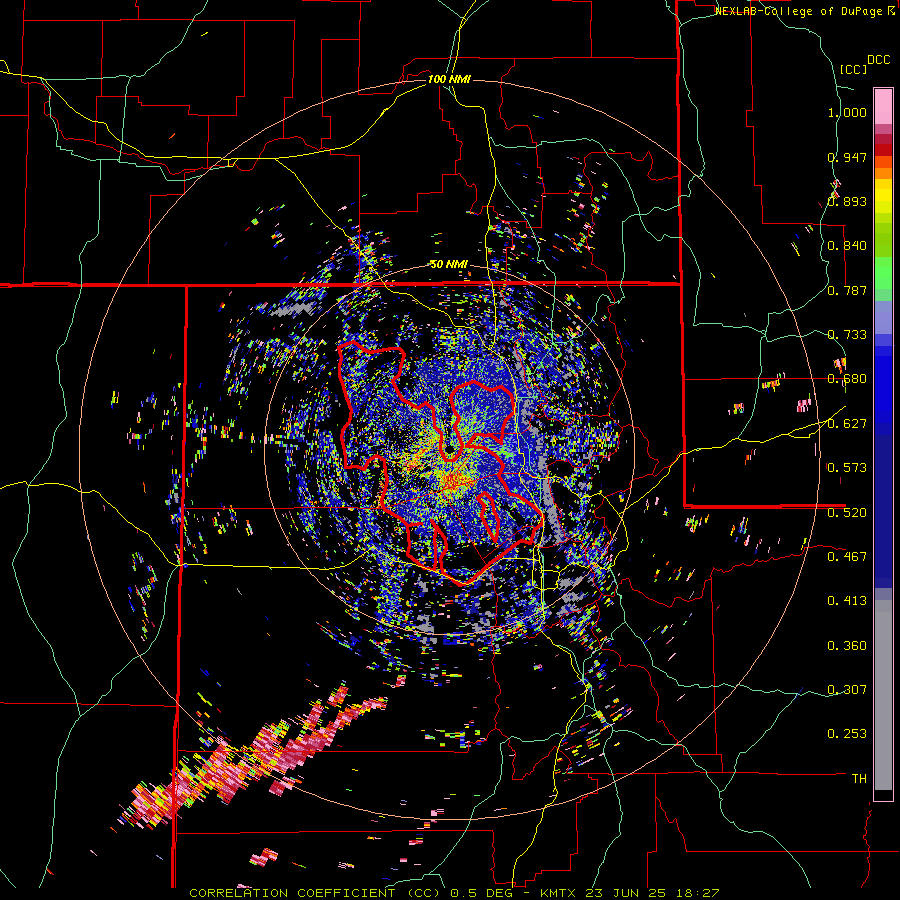Image resolution: width=900 pixels, height=900 pixels.
Task: Pick the gray segment of the color bar
Action: 883,695
